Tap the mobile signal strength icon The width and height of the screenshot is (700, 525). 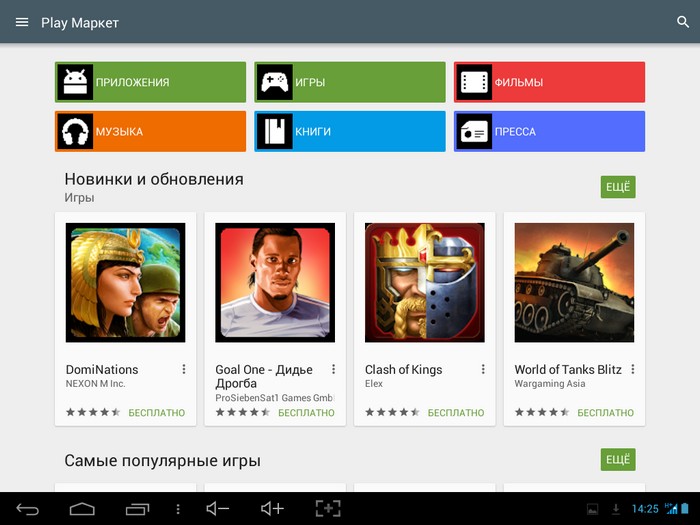click(x=671, y=508)
